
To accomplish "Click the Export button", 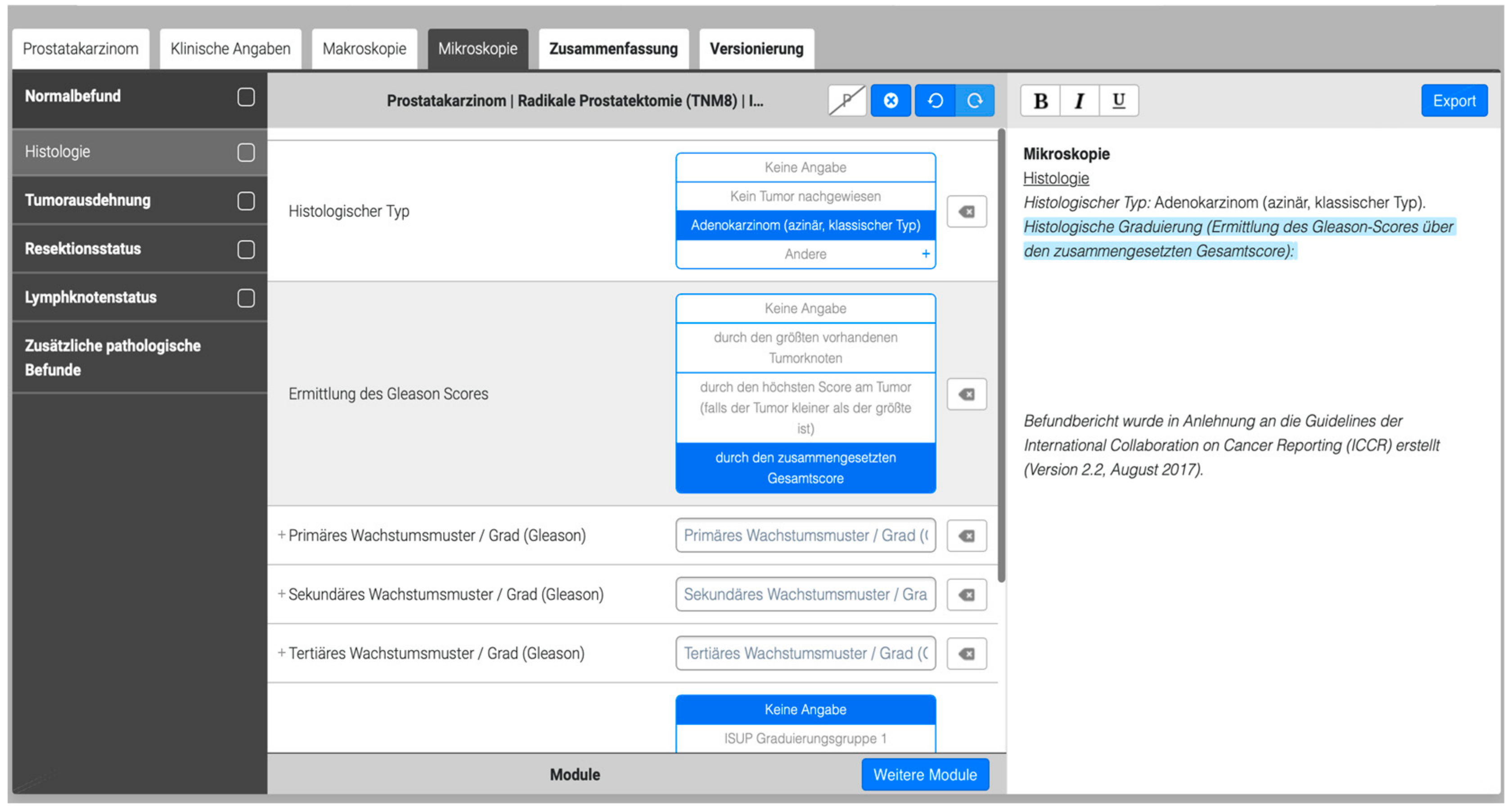I will click(x=1454, y=100).
